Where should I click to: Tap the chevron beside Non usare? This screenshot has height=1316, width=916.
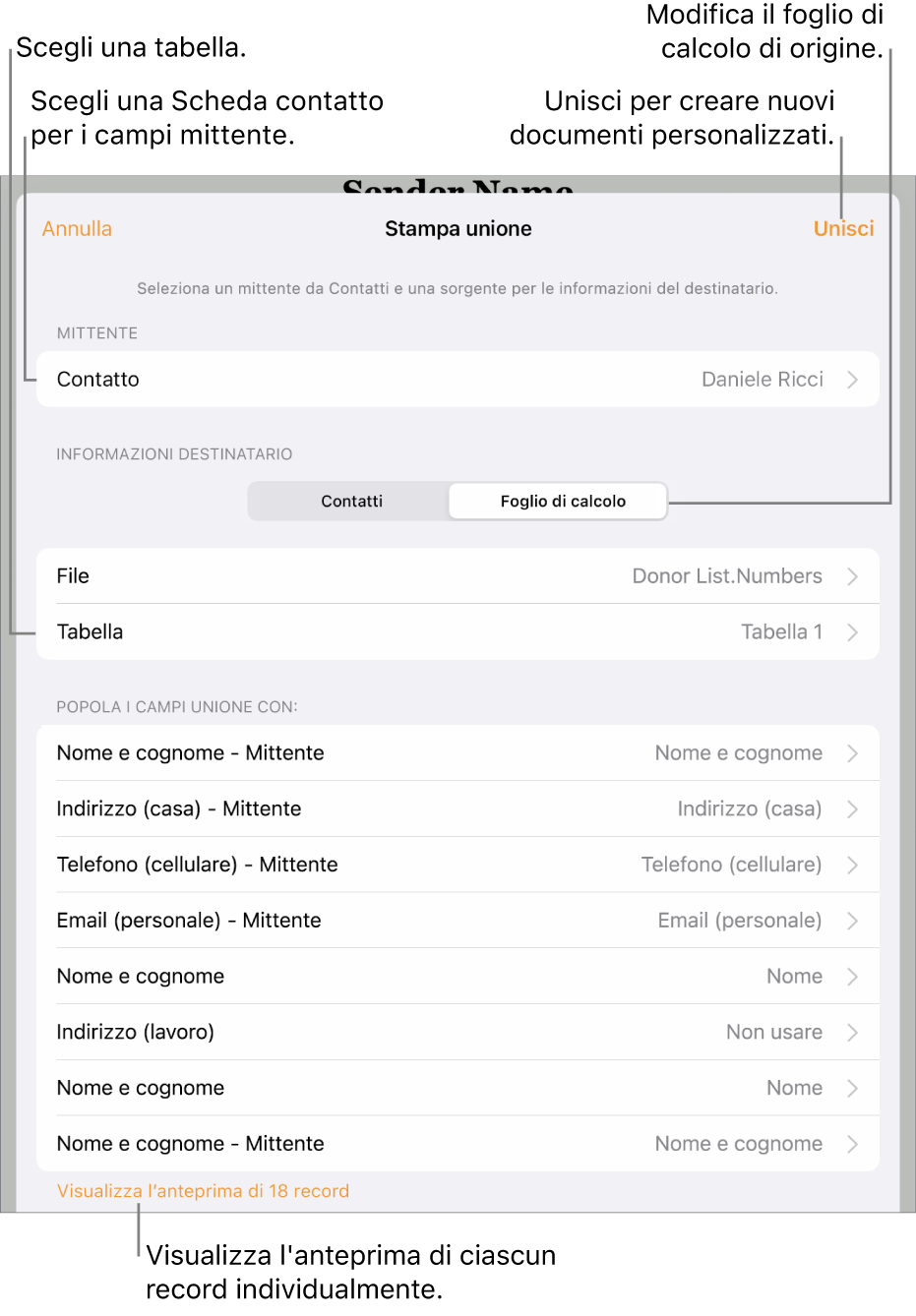[852, 1032]
